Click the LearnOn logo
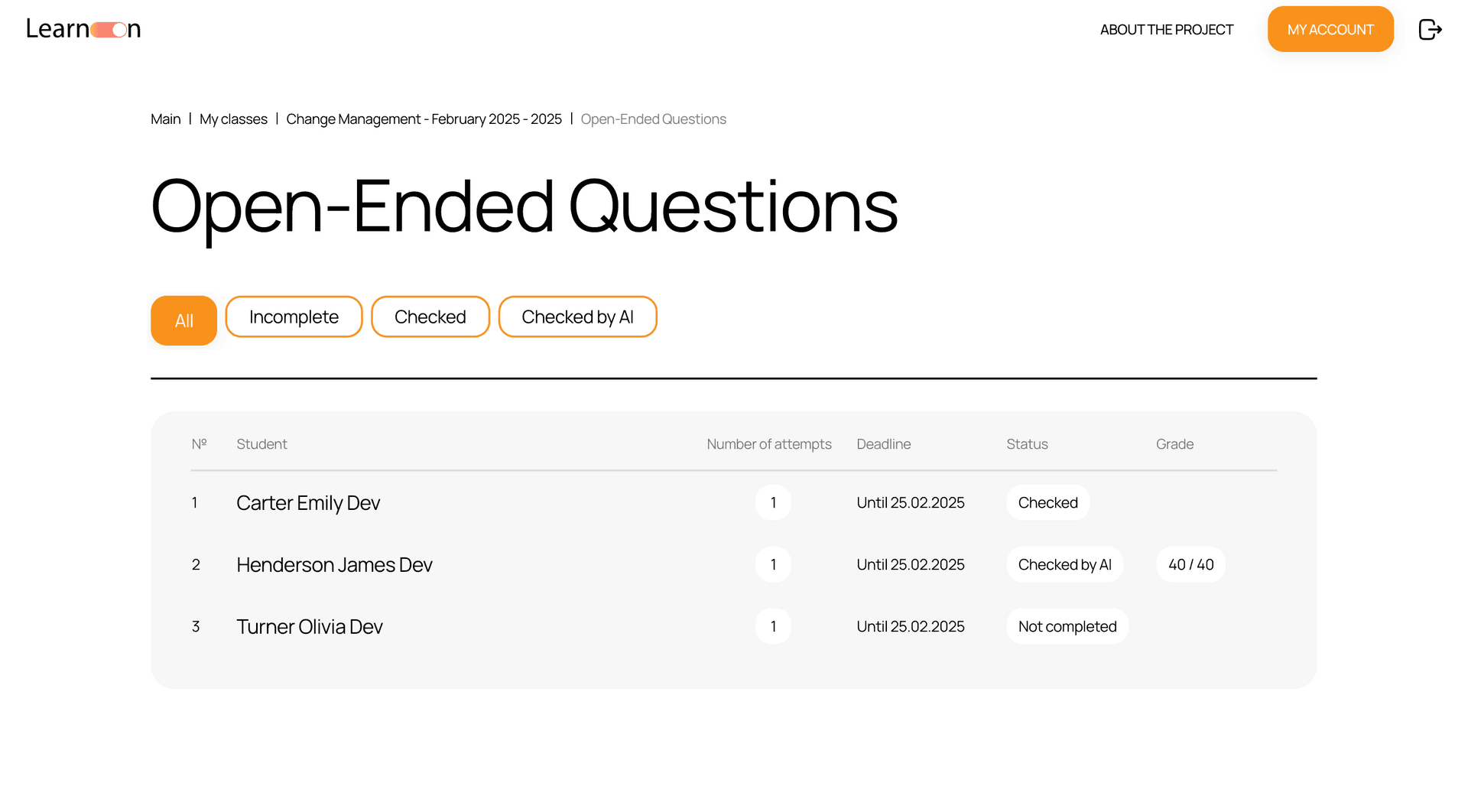This screenshot has height=812, width=1468. point(83,29)
